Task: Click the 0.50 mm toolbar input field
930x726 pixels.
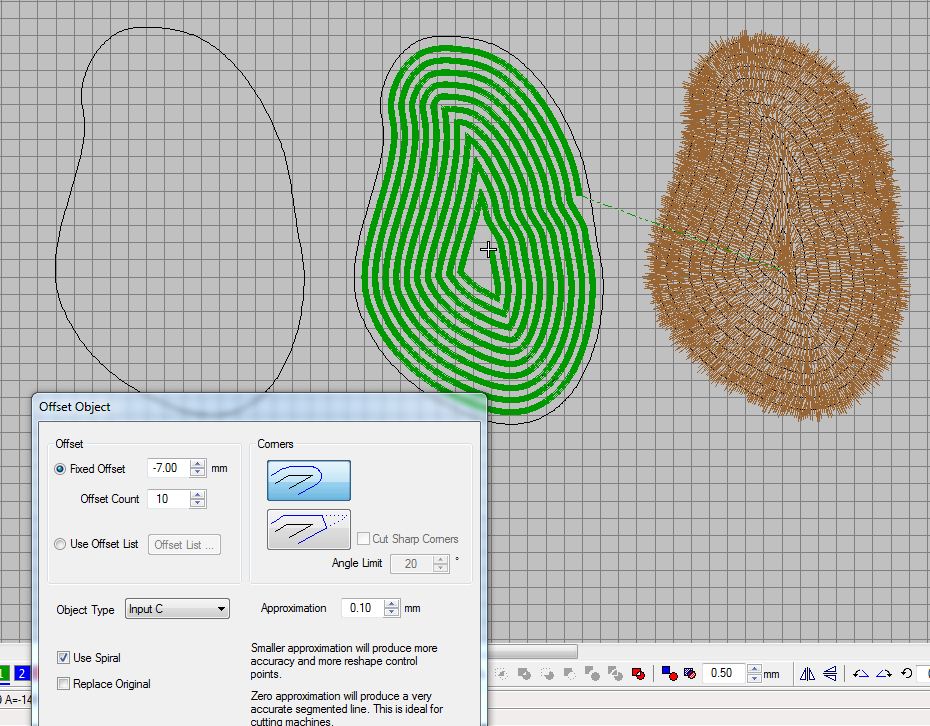Action: [x=724, y=674]
